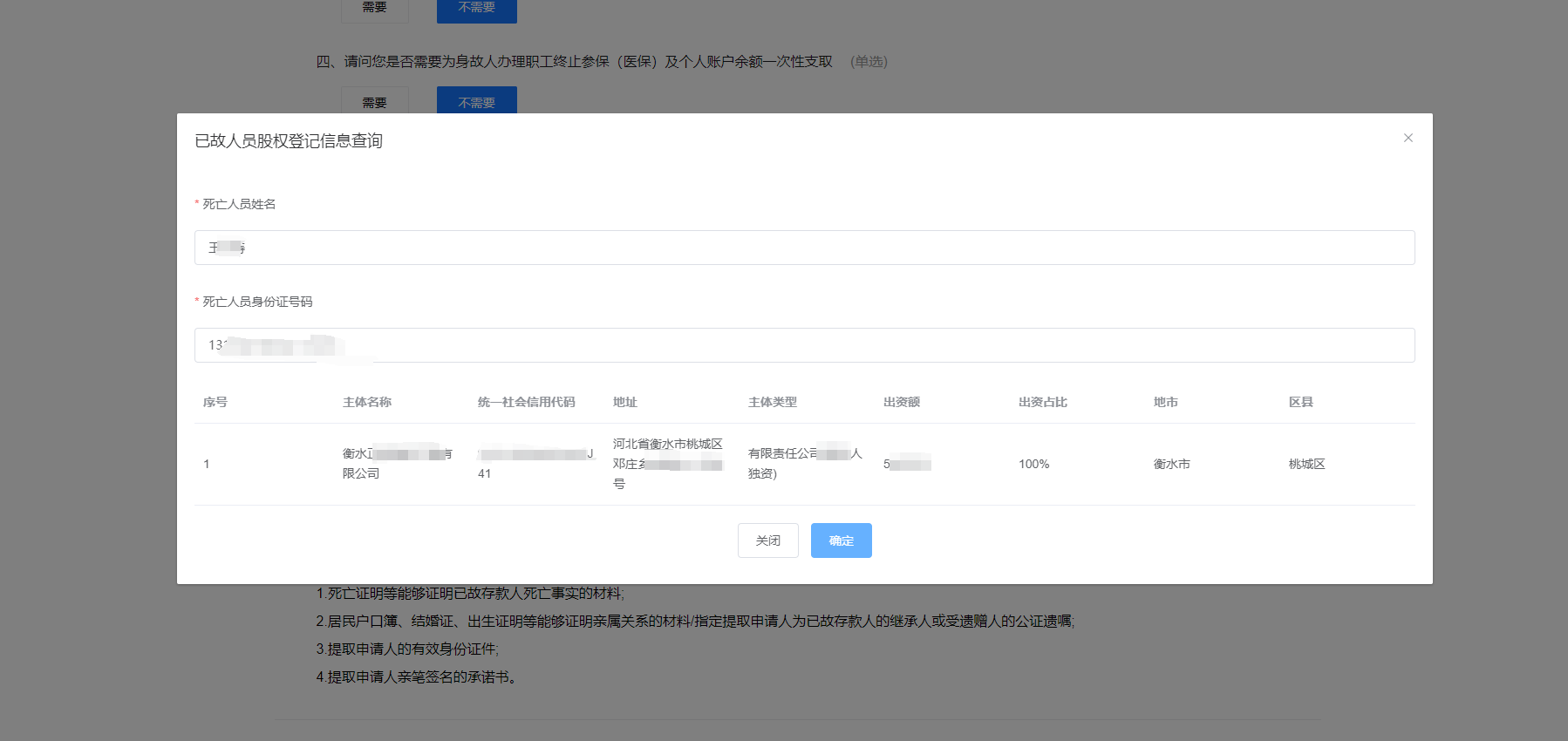Image resolution: width=1568 pixels, height=741 pixels.
Task: Click the 衡水市 cell in the row
Action: (x=1172, y=464)
